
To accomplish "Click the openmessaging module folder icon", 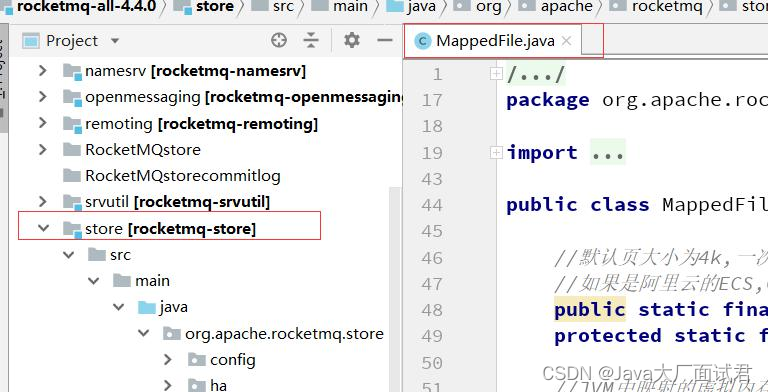I will pos(72,98).
